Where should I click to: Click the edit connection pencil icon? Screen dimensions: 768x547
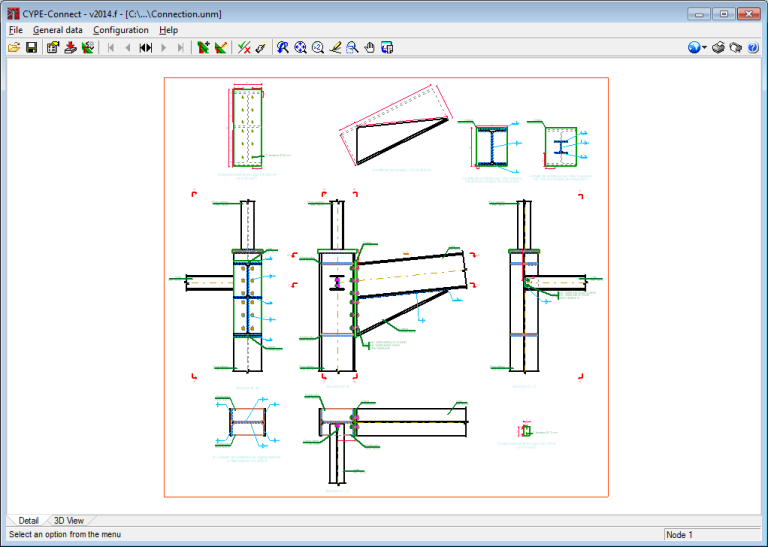(221, 48)
